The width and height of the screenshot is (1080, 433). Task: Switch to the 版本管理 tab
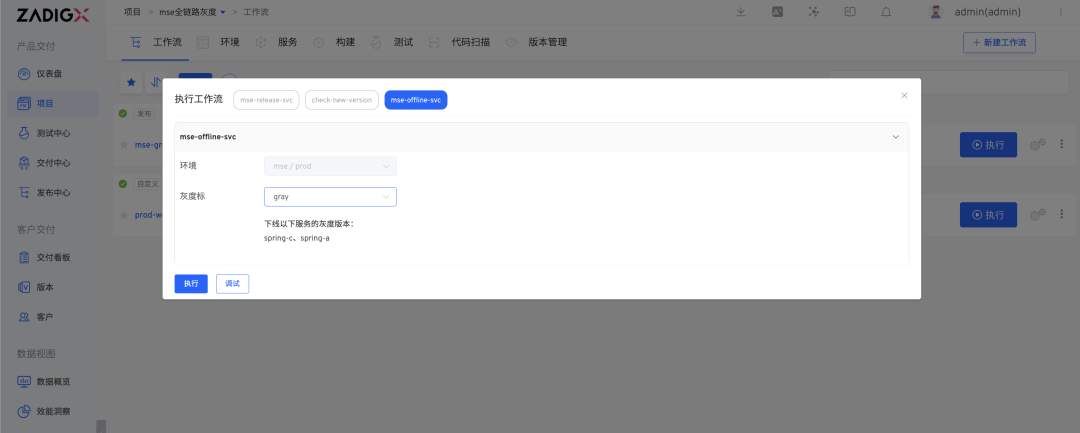coord(537,42)
